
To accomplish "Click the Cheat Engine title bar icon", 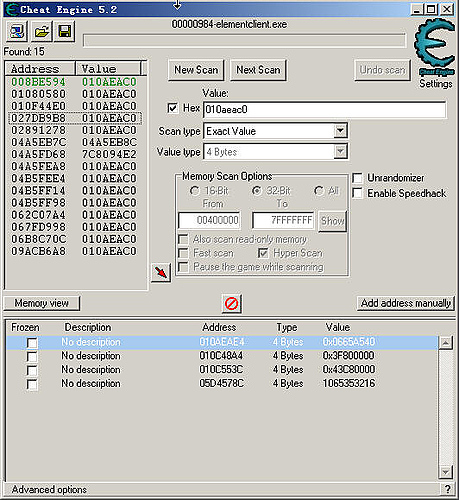I will (12, 9).
